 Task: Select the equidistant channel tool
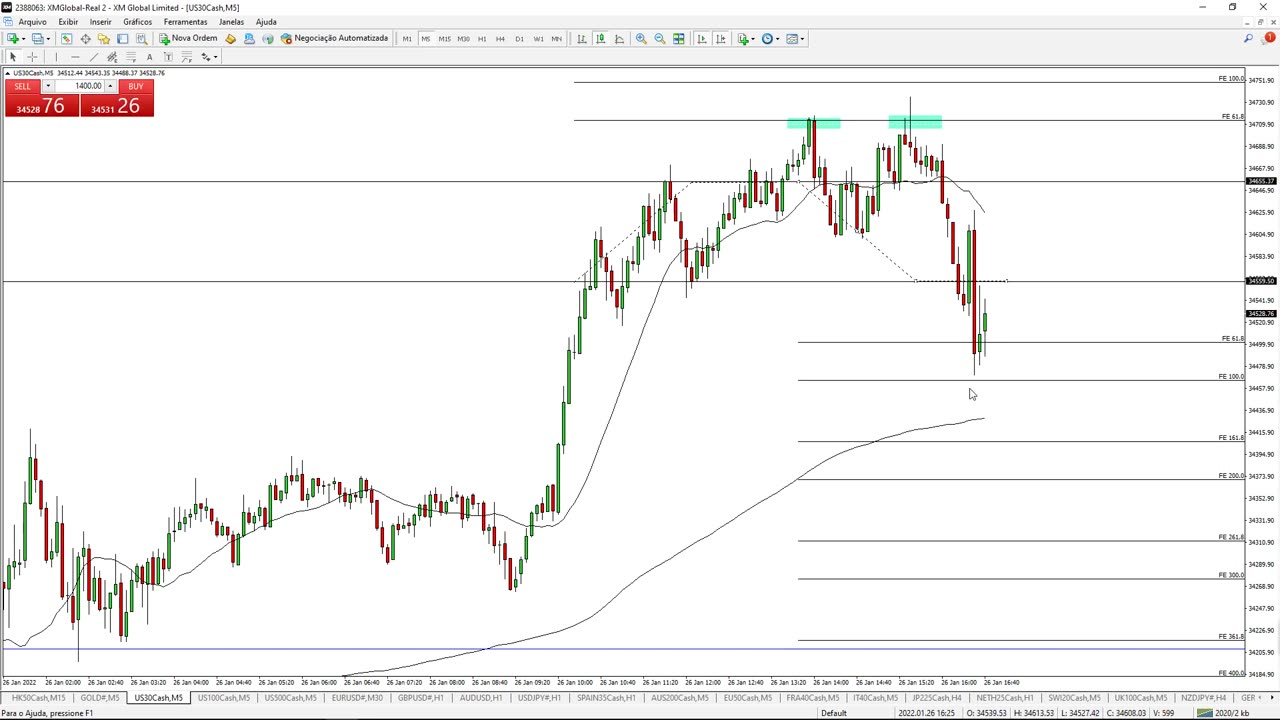coord(112,57)
